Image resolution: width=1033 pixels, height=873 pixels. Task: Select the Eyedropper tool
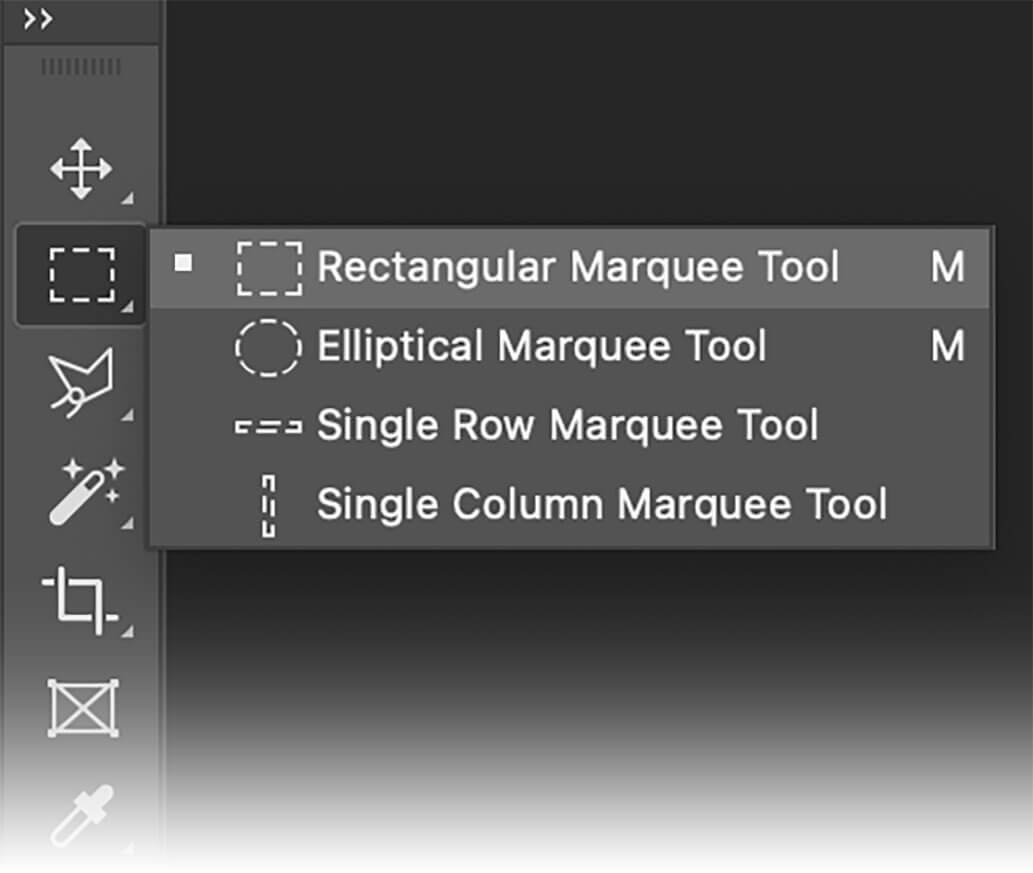pyautogui.click(x=82, y=815)
